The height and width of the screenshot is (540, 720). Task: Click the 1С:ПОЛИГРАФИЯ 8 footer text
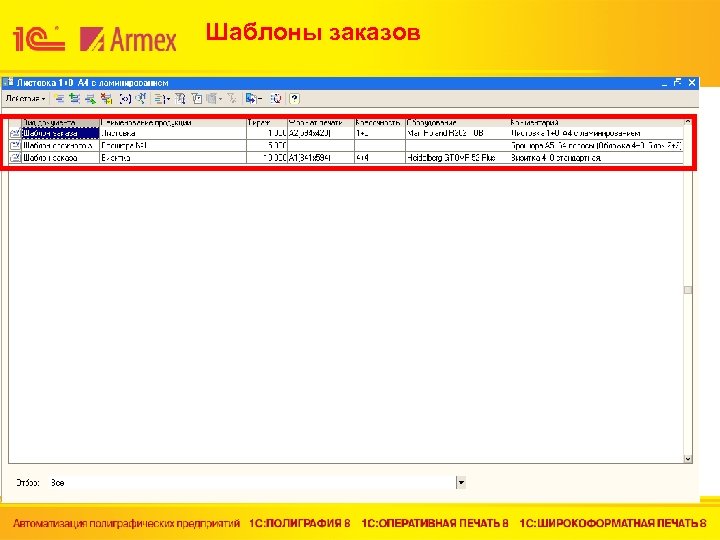tap(299, 523)
